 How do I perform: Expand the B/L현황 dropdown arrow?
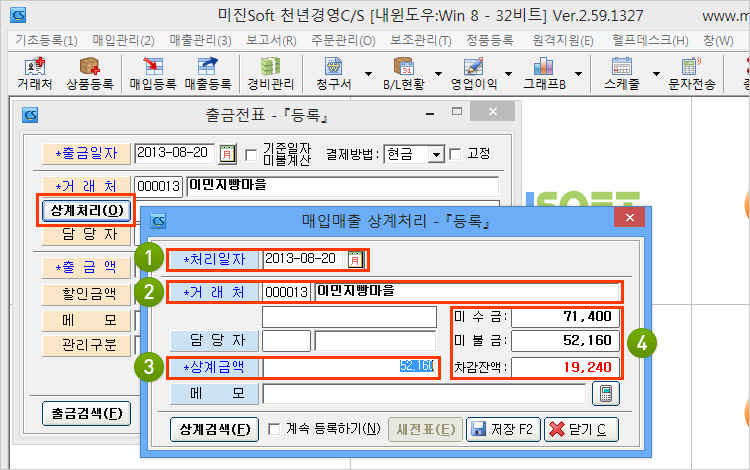[x=438, y=74]
